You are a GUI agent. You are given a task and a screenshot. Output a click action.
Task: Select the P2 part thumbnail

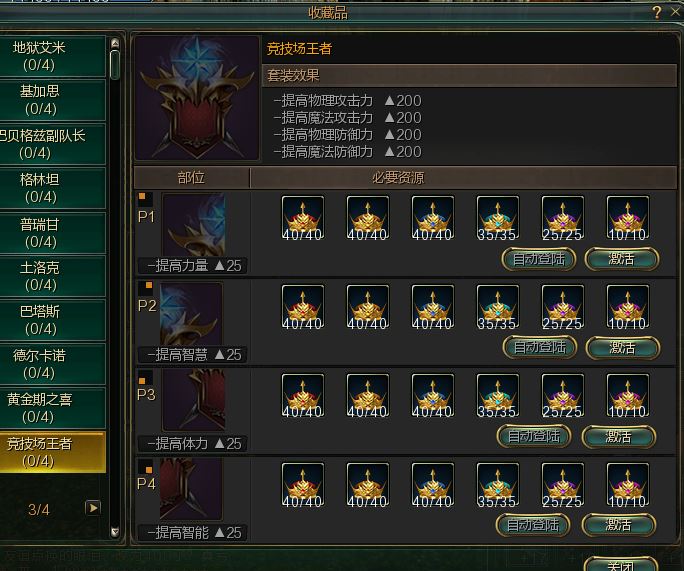[191, 315]
